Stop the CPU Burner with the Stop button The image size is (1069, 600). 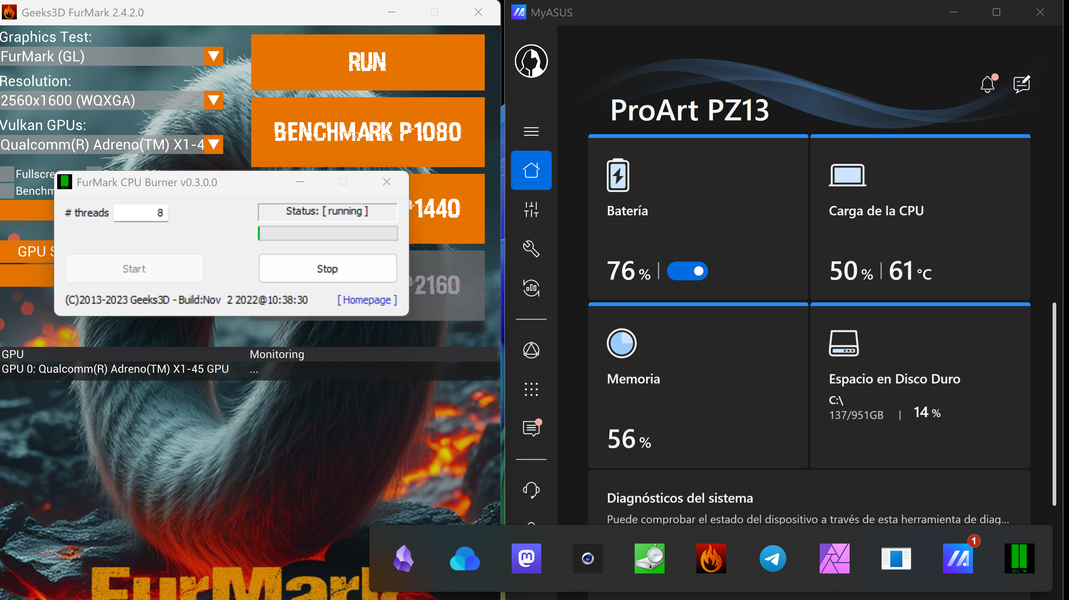(327, 269)
